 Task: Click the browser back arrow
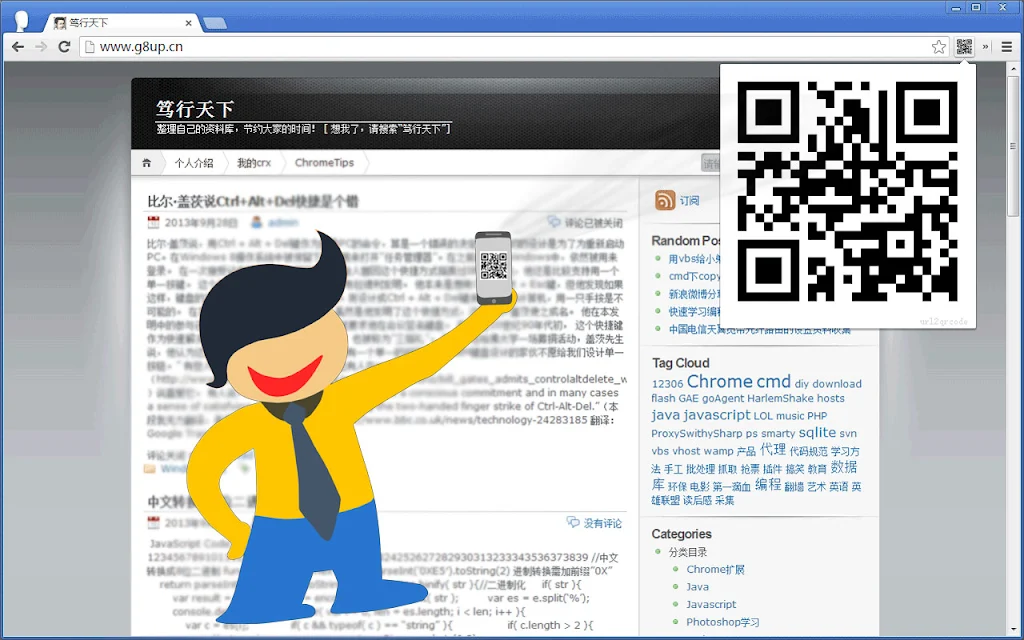point(18,47)
